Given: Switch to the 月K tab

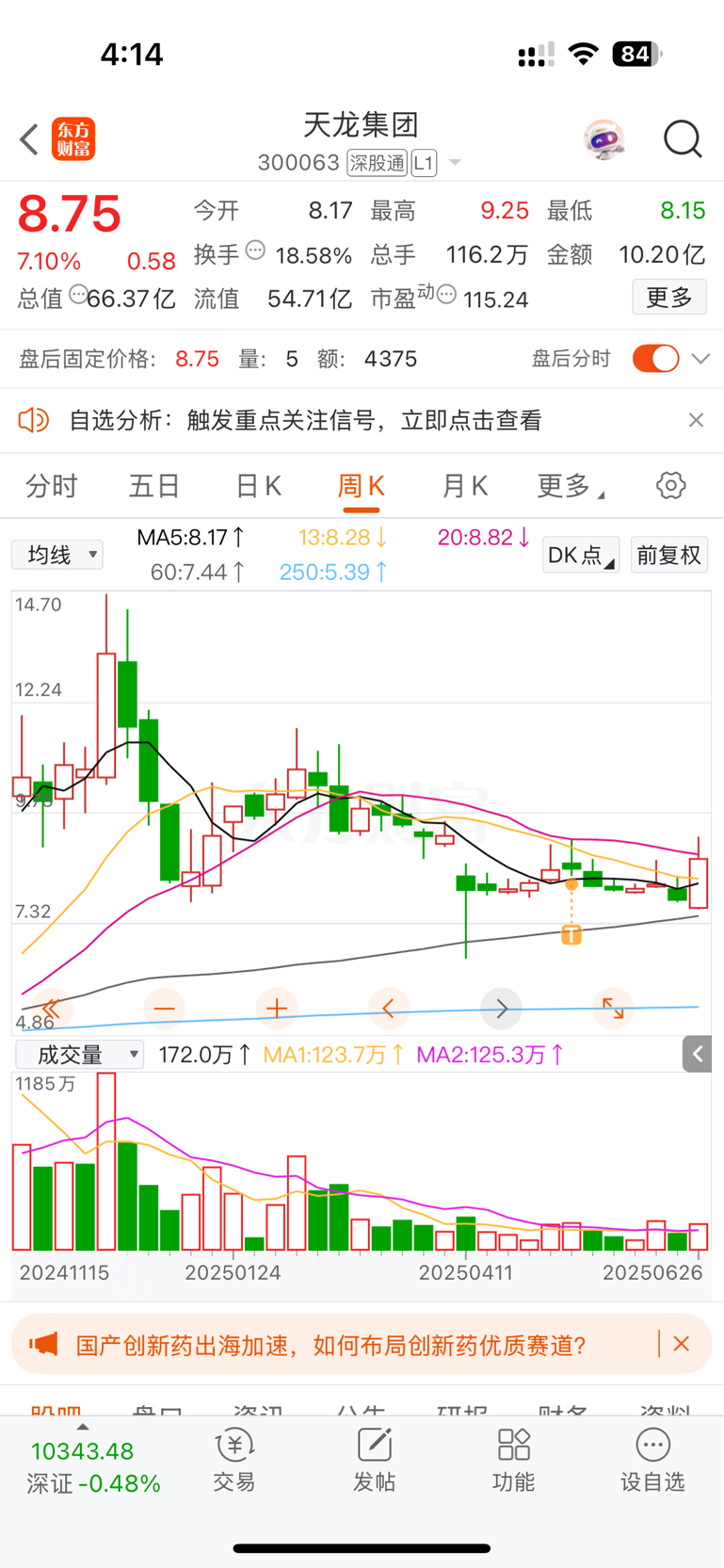Looking at the screenshot, I should 464,486.
